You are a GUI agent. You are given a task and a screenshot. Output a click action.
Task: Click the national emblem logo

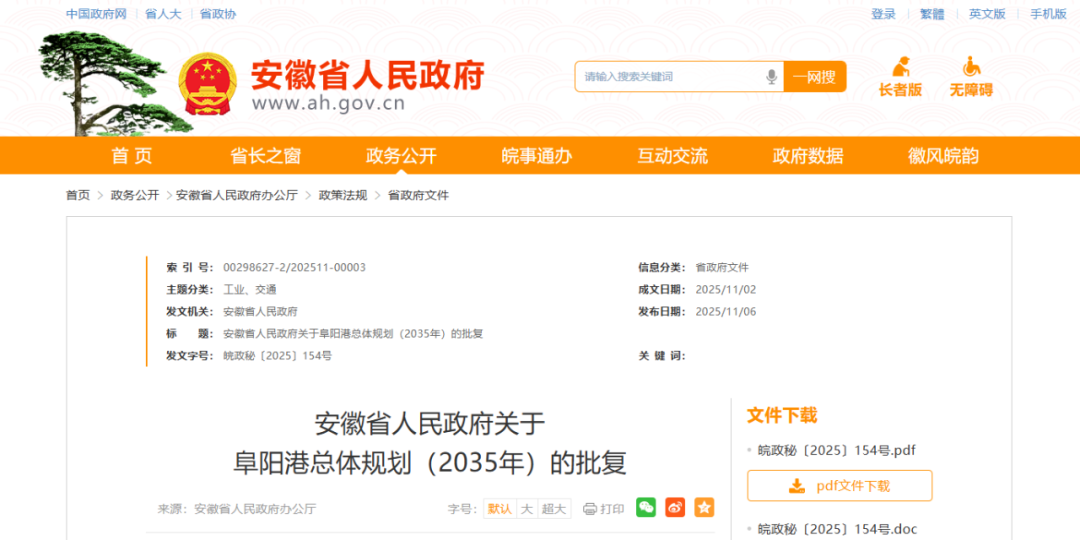tap(207, 83)
